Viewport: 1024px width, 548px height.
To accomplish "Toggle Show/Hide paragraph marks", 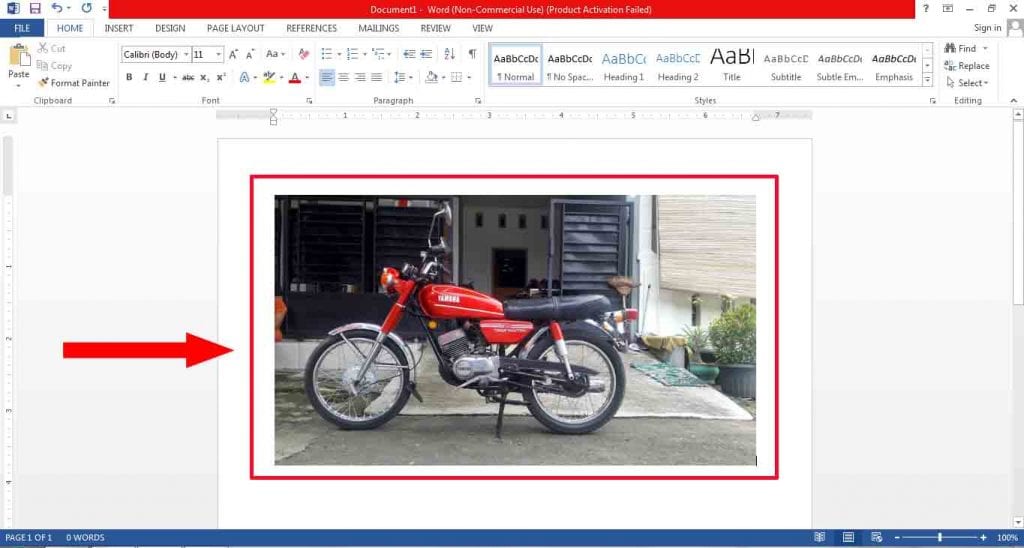I will tap(472, 54).
